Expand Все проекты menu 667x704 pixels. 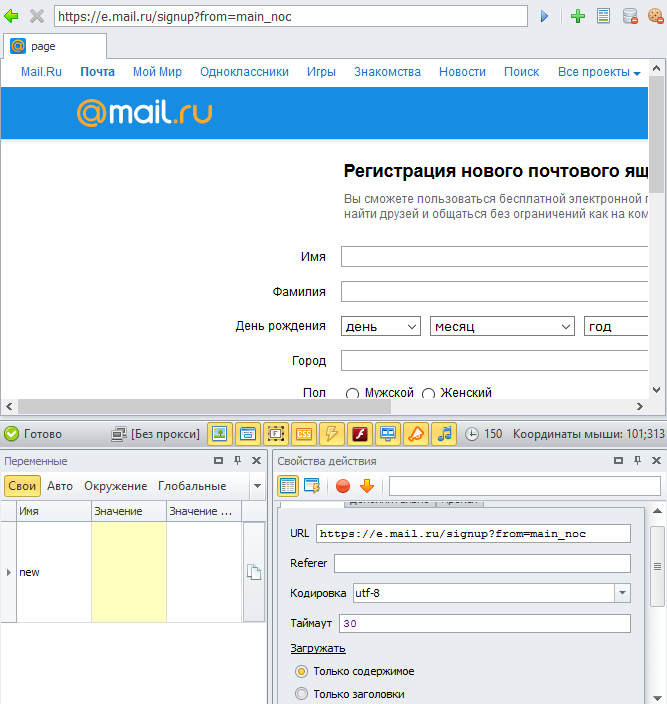[599, 72]
